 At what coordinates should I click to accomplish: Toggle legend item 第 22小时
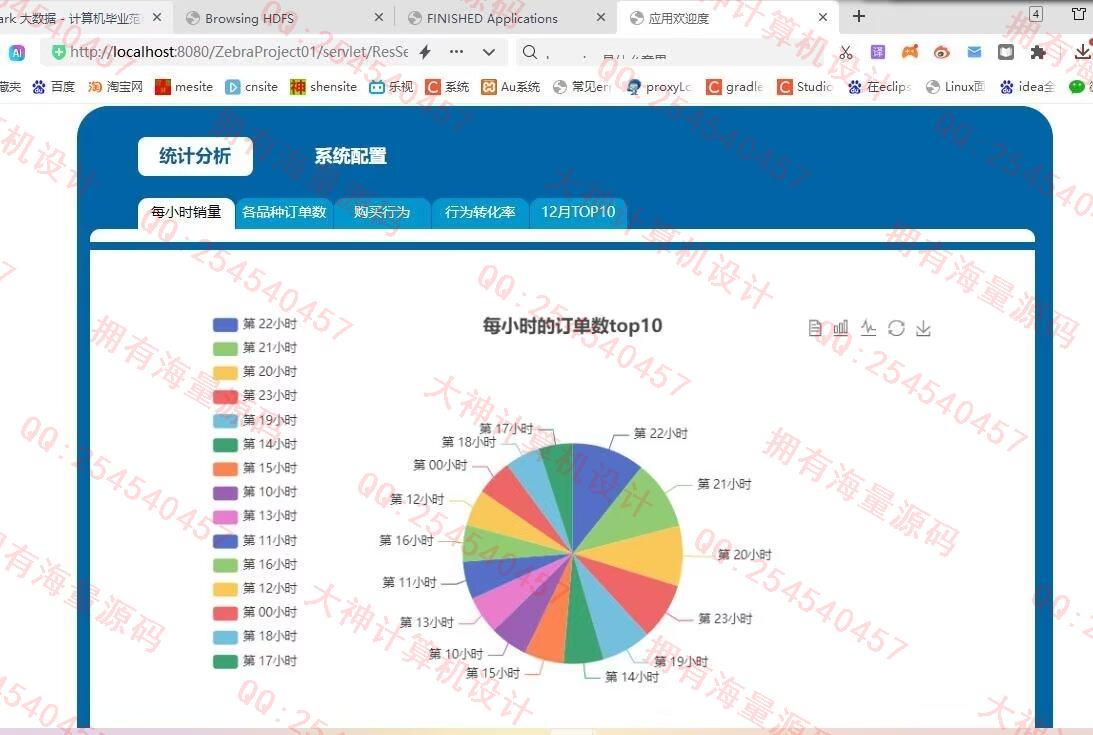(255, 324)
